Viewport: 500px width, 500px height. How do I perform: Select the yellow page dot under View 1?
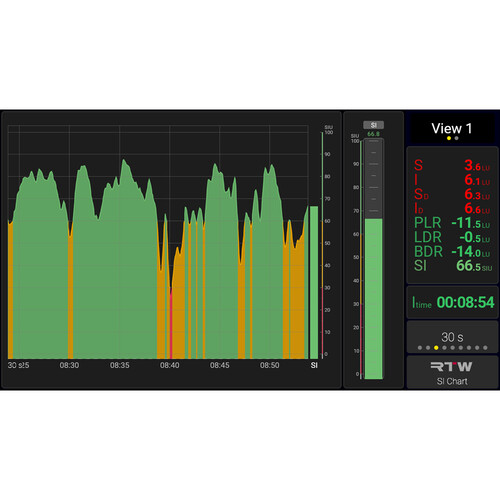click(x=449, y=138)
